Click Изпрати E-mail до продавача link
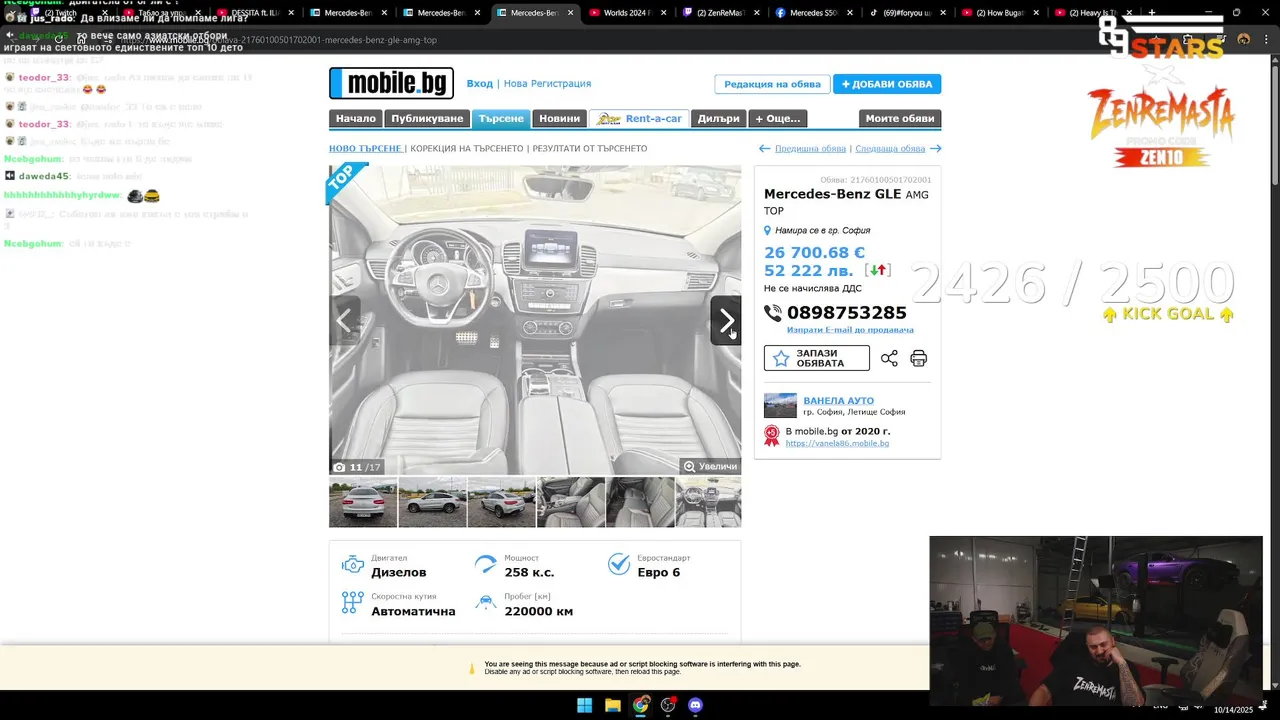The image size is (1280, 720). click(850, 330)
